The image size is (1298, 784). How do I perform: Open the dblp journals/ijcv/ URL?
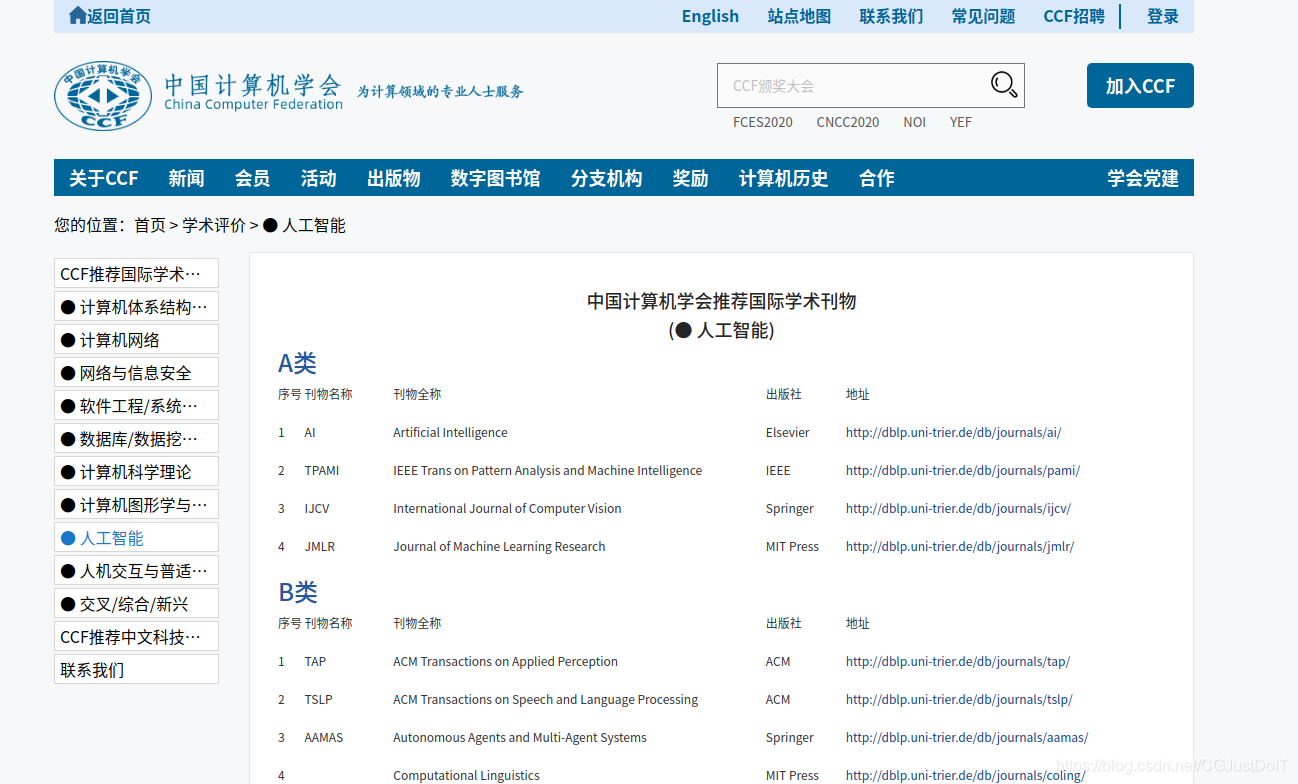958,509
